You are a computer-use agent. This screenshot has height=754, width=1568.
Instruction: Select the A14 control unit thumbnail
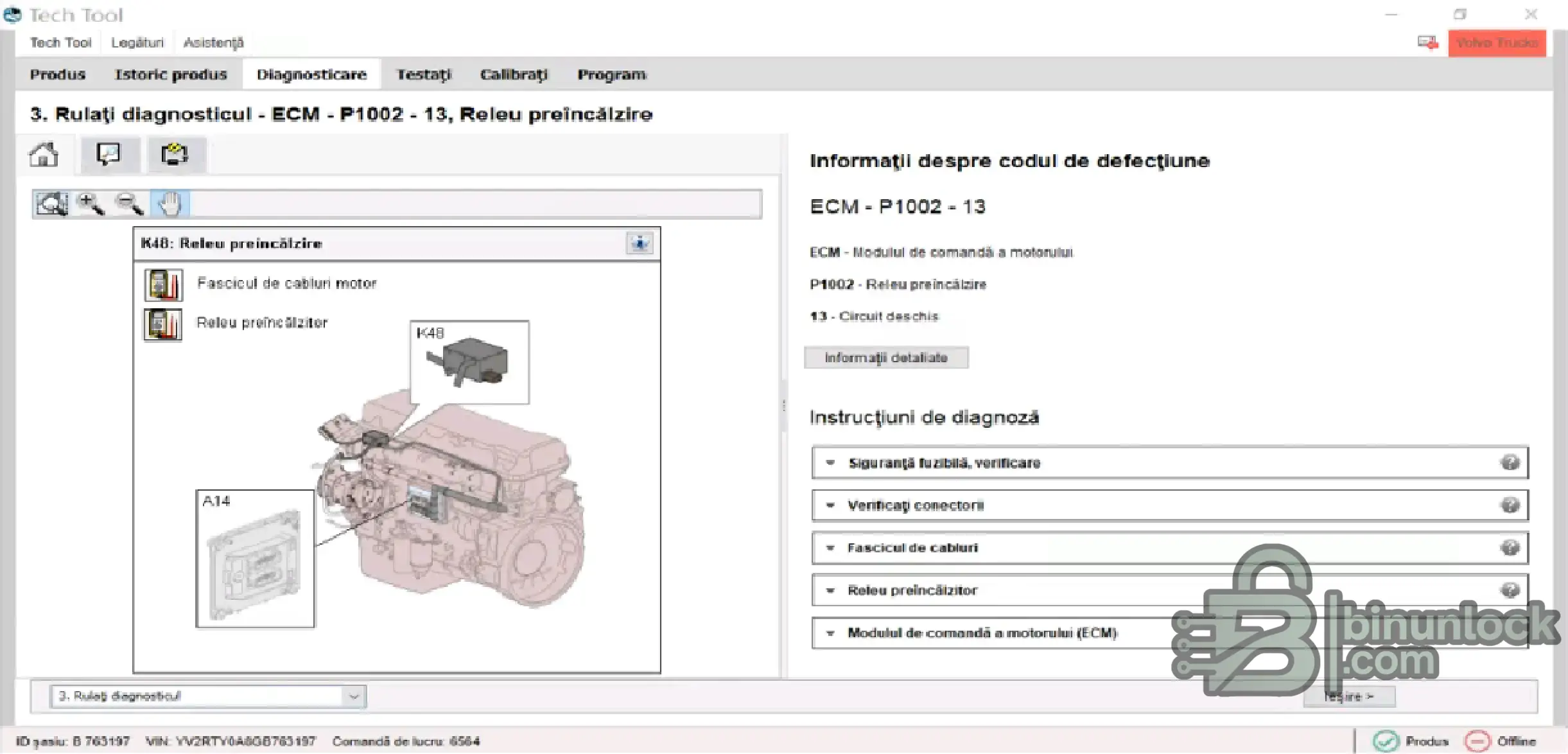click(x=256, y=559)
